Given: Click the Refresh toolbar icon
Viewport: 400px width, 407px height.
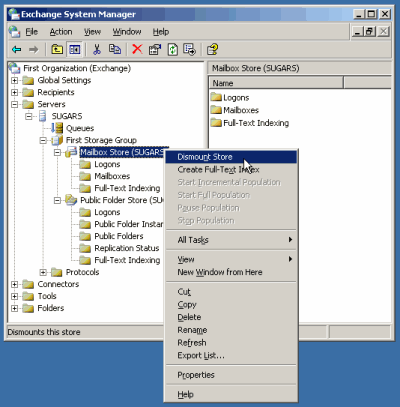Looking at the screenshot, I should coord(172,50).
